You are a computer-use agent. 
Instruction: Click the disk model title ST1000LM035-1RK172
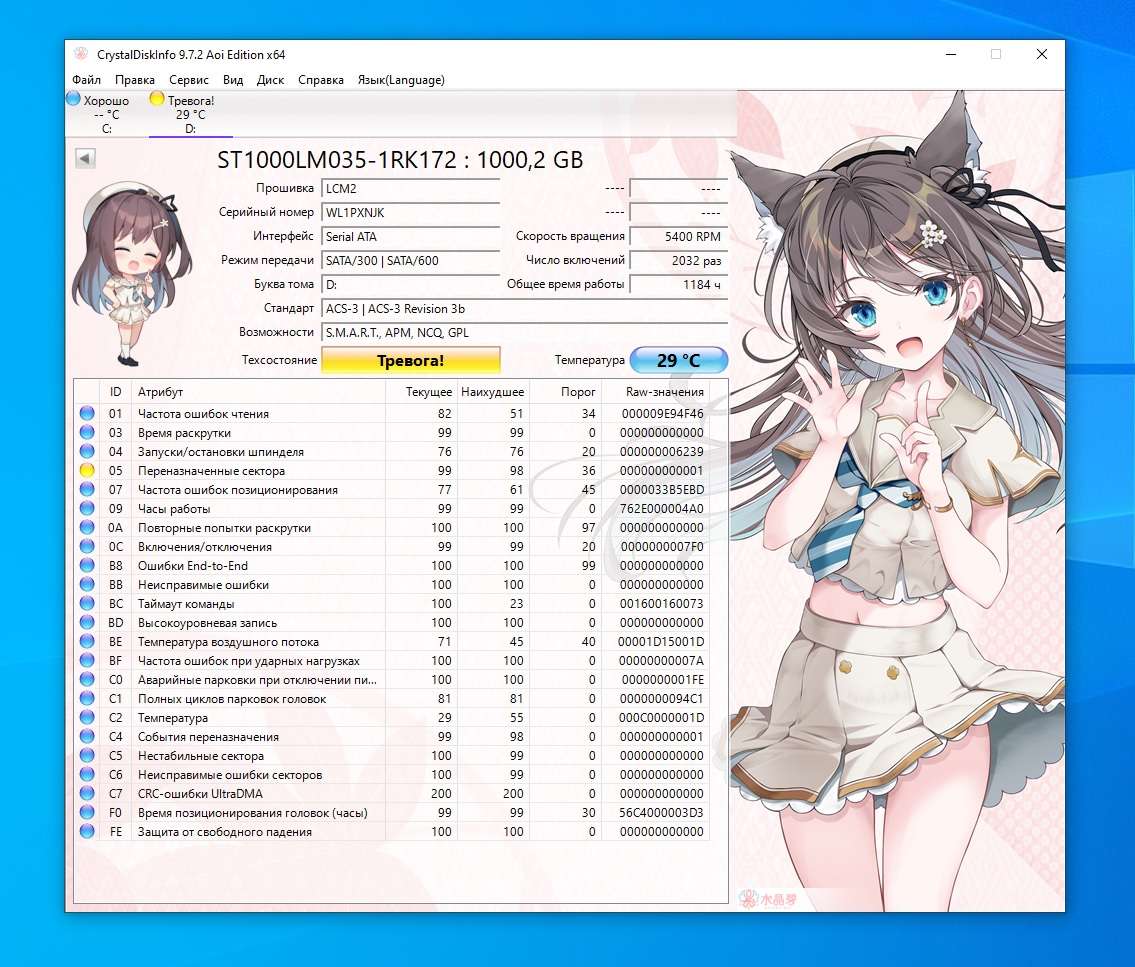pyautogui.click(x=337, y=160)
